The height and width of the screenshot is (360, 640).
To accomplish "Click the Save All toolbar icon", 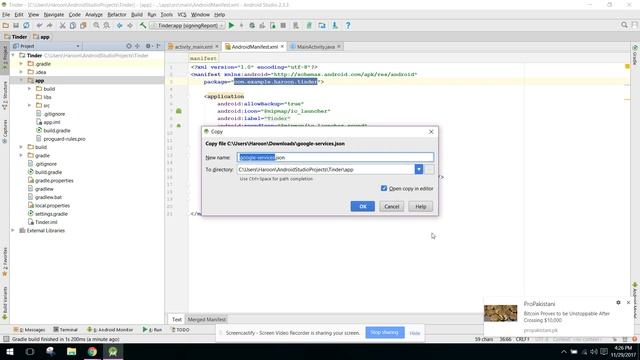I will coord(16,25).
